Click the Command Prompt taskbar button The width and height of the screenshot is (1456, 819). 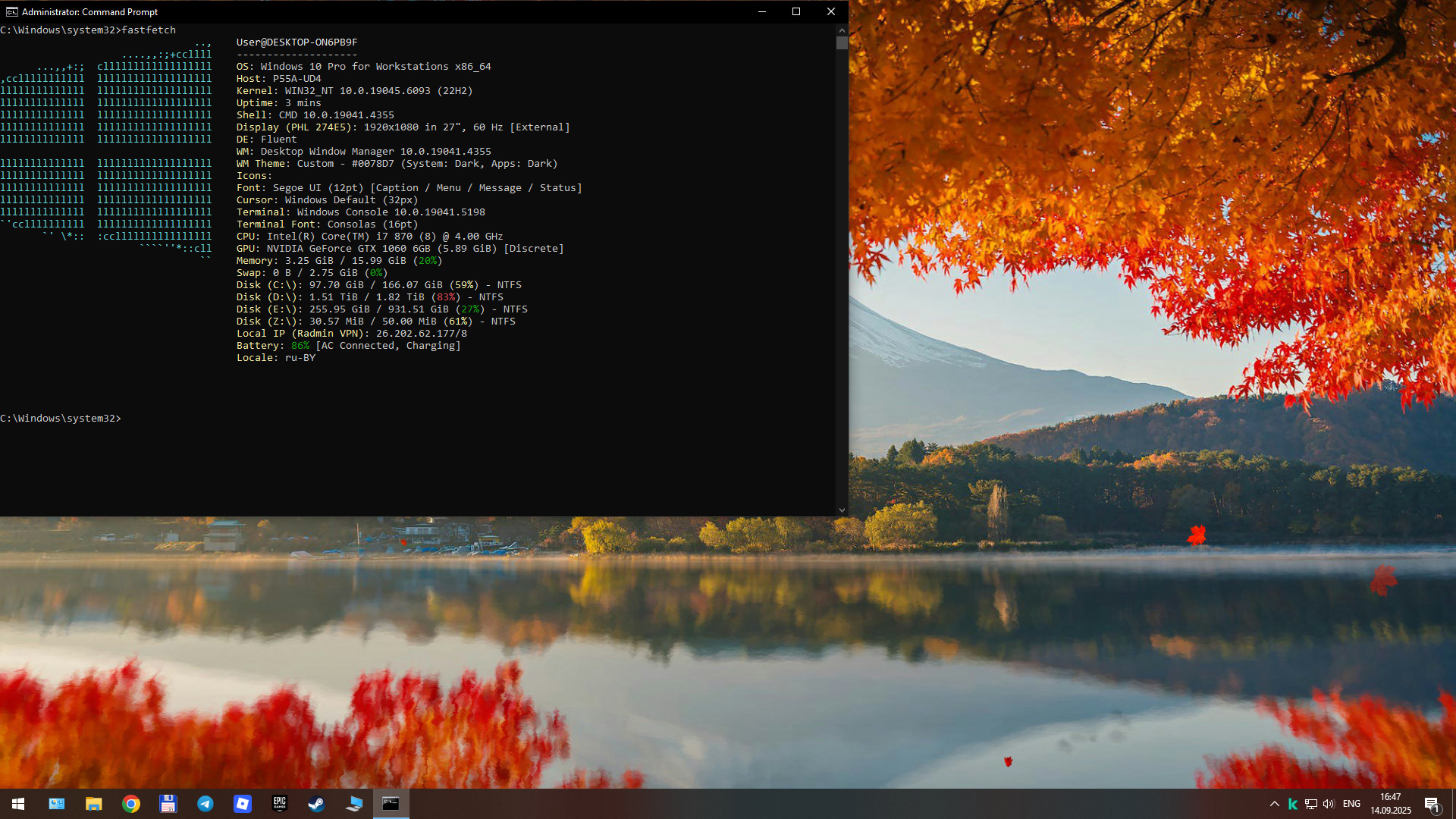tap(391, 804)
